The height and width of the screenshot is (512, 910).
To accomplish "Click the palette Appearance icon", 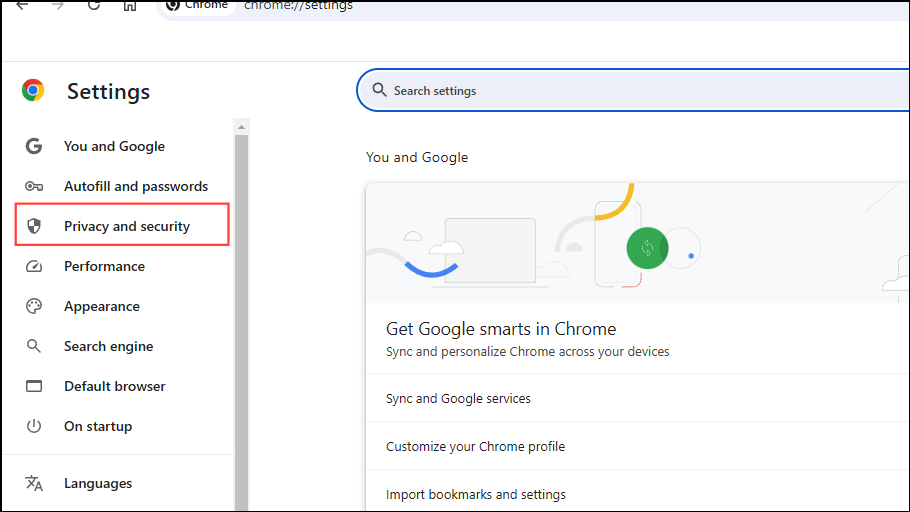I will tap(34, 306).
